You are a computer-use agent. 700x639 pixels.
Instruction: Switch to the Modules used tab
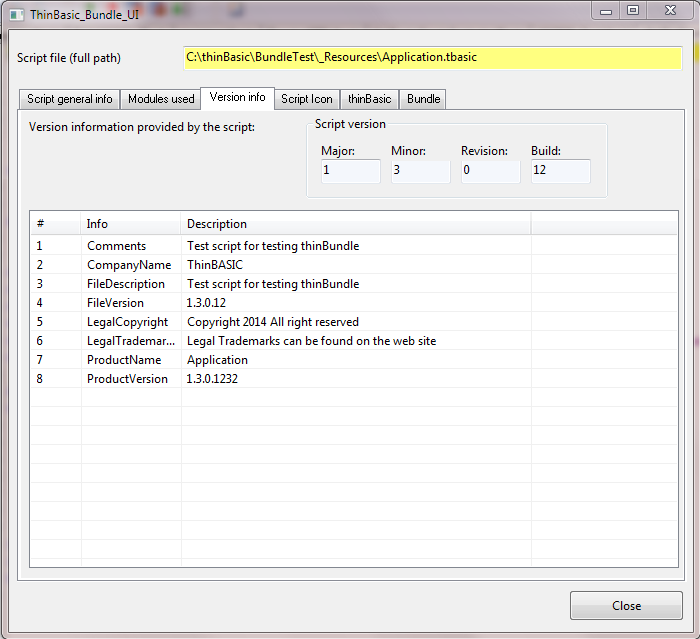[x=161, y=99]
